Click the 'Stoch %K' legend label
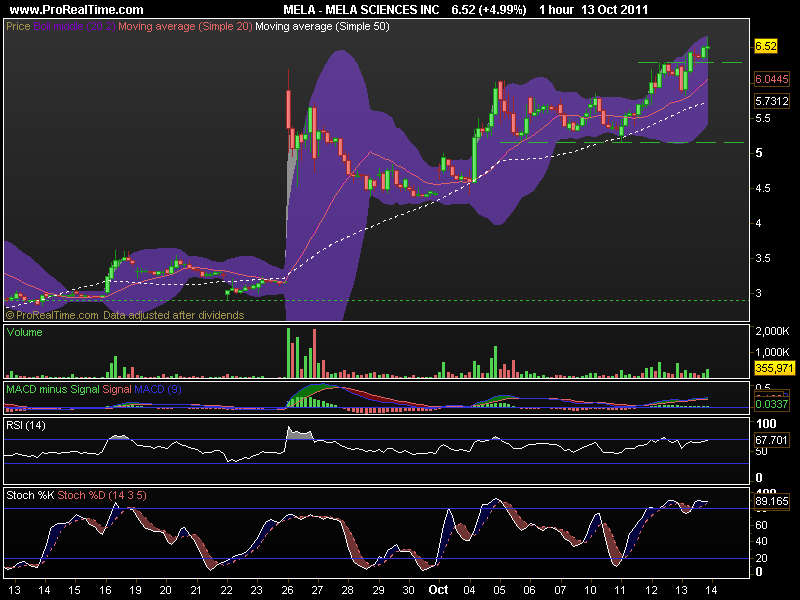This screenshot has height=600, width=800. [30, 495]
